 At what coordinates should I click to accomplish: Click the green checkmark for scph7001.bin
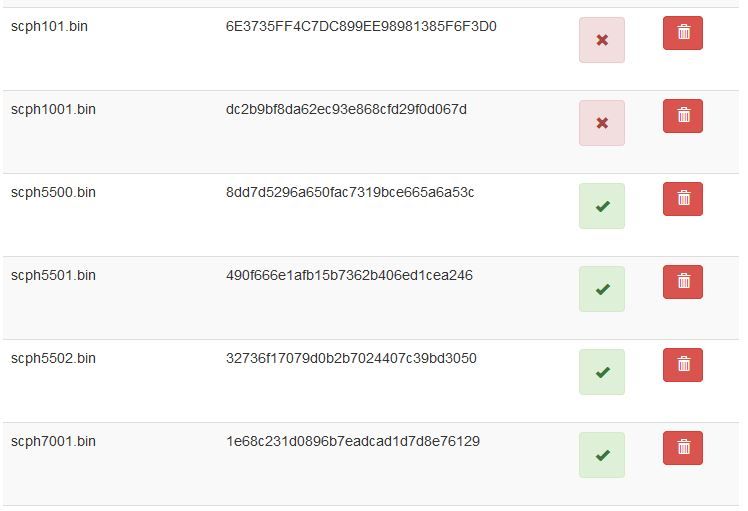tap(602, 455)
